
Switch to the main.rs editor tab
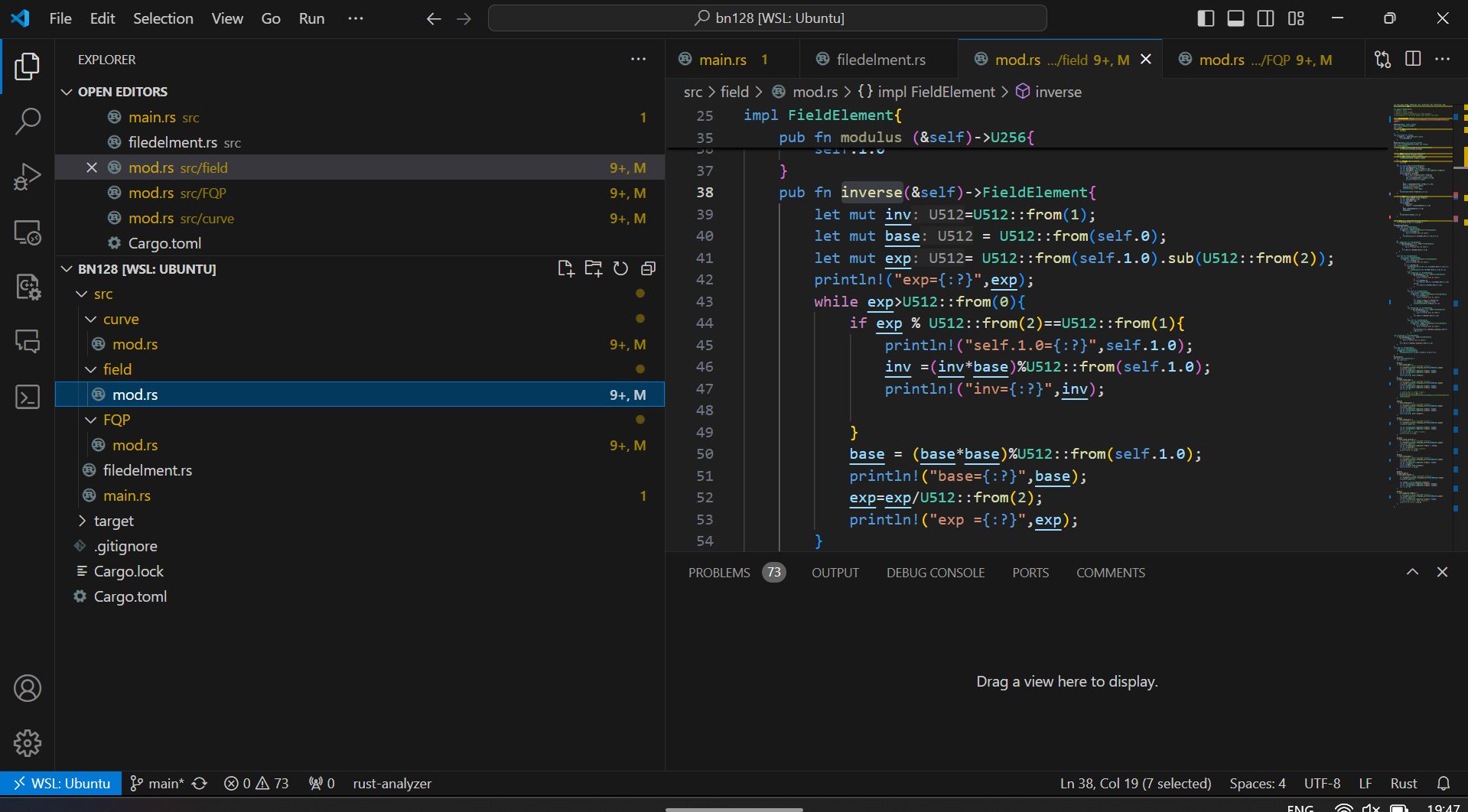tap(732, 60)
